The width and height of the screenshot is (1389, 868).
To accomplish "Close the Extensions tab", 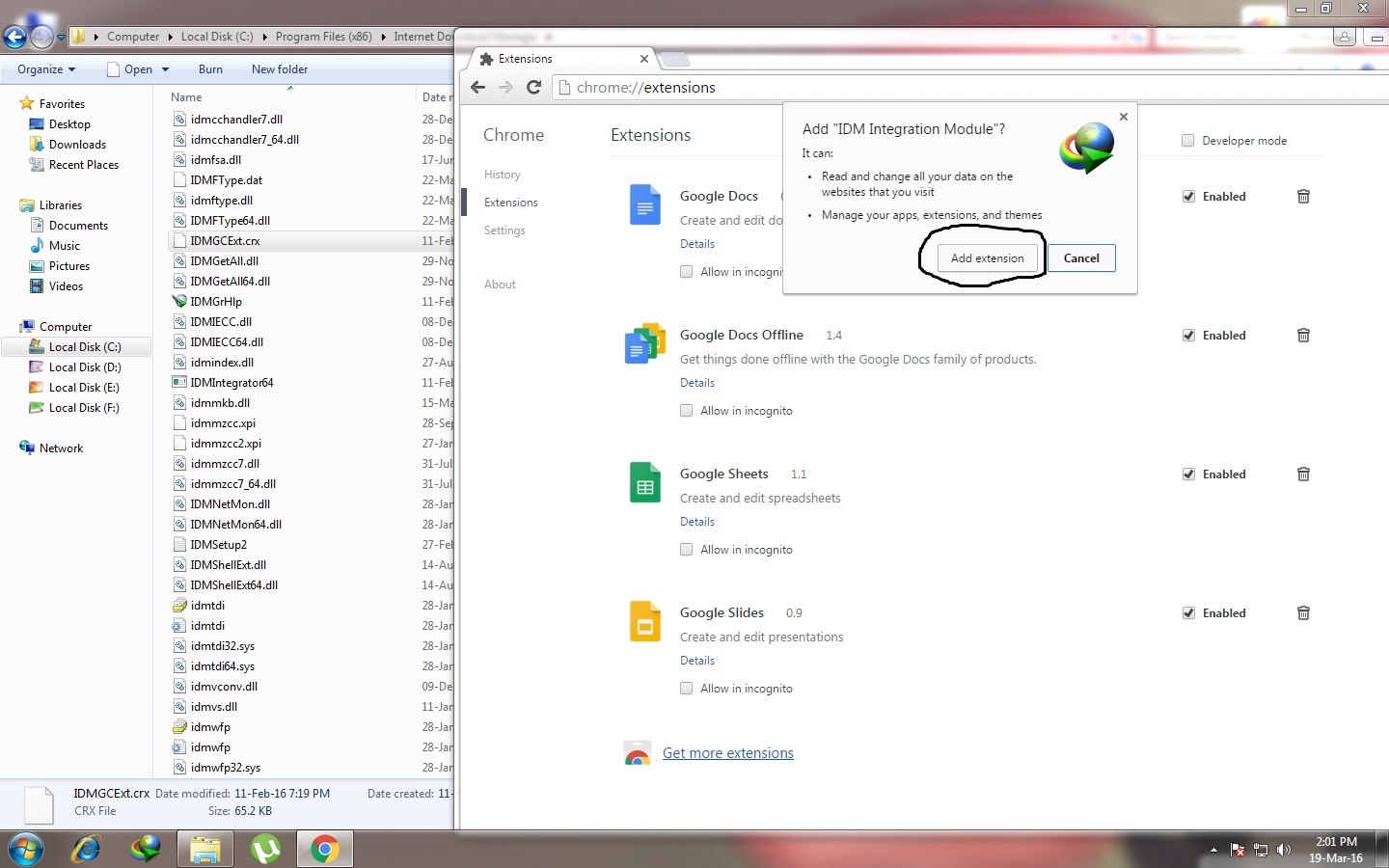I will point(644,59).
